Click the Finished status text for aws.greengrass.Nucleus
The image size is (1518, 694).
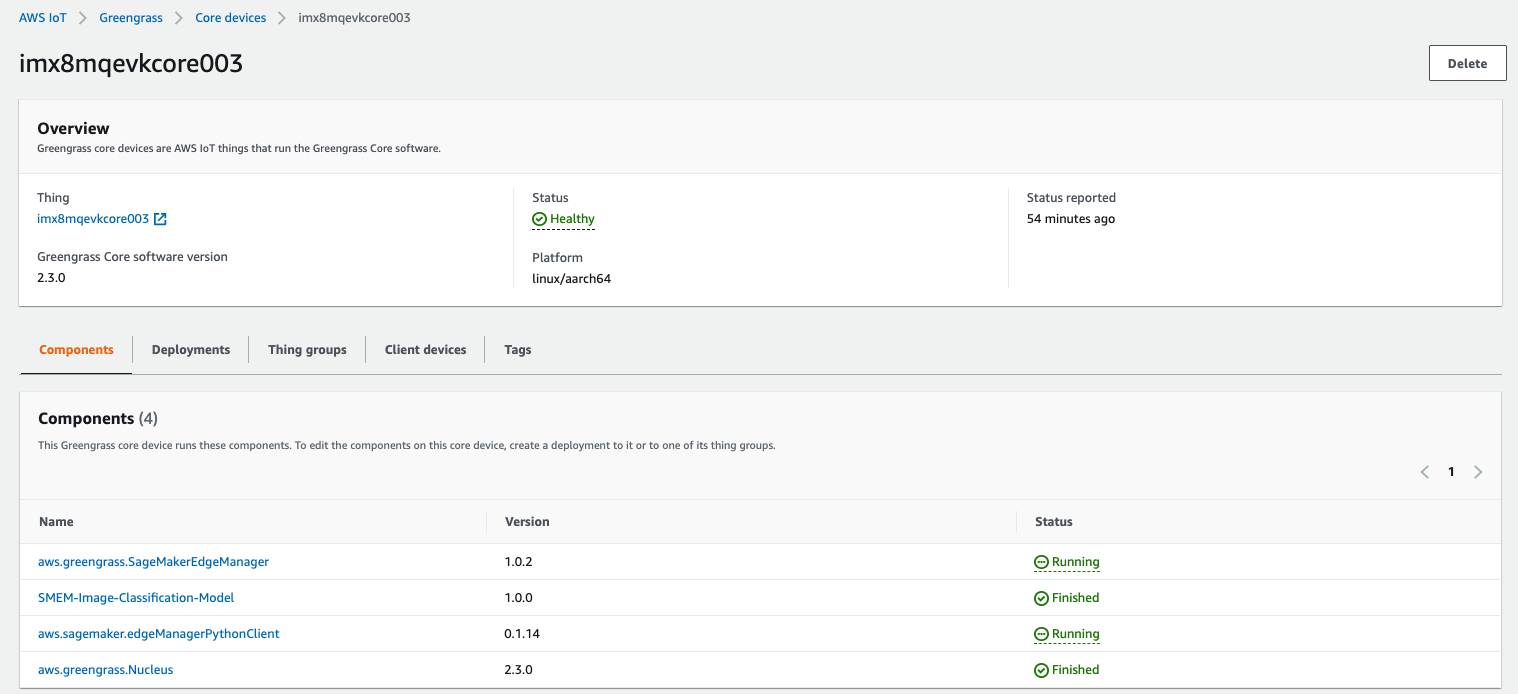pyautogui.click(x=1076, y=670)
